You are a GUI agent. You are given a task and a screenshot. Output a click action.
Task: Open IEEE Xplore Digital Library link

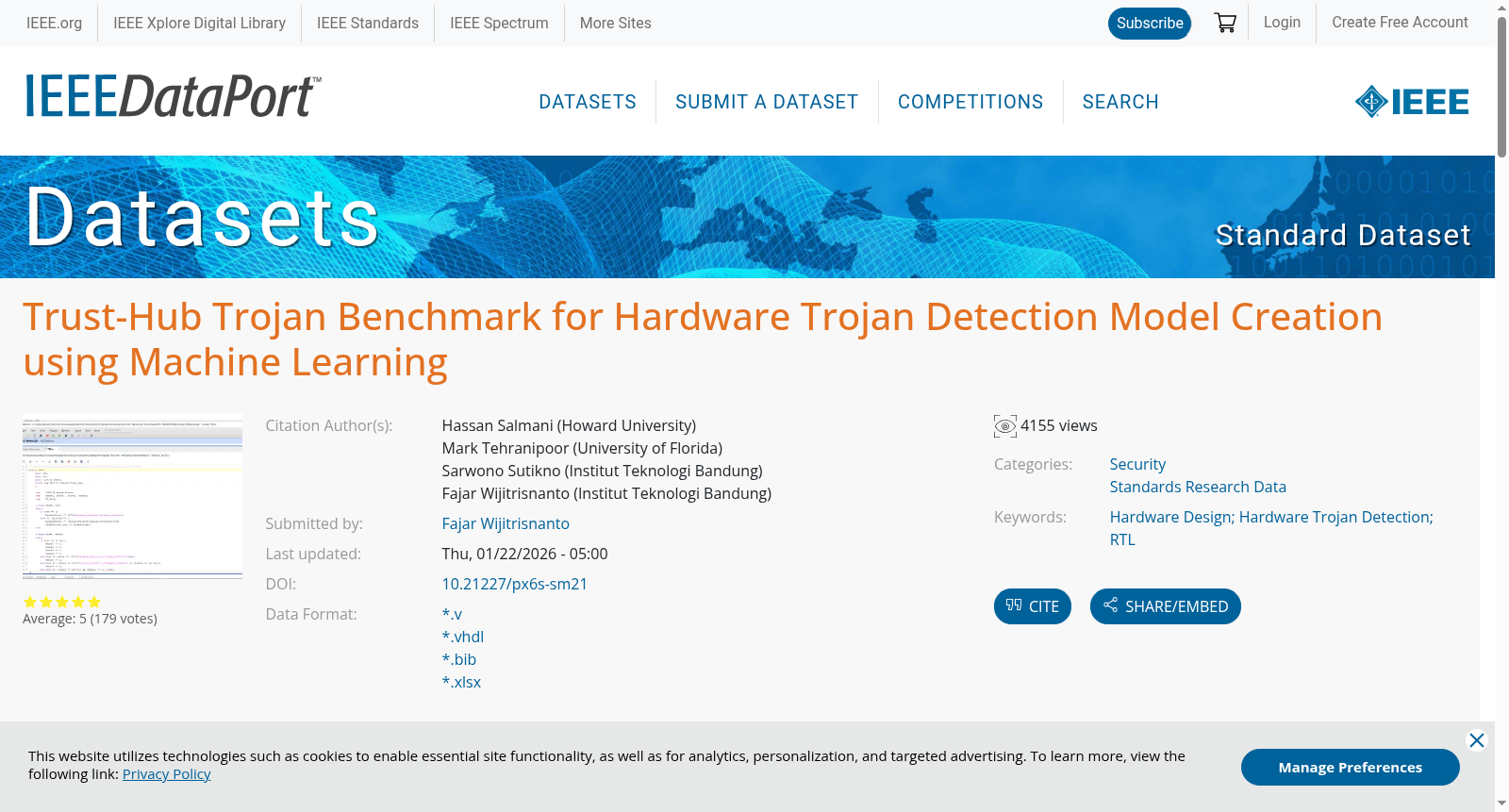[199, 23]
